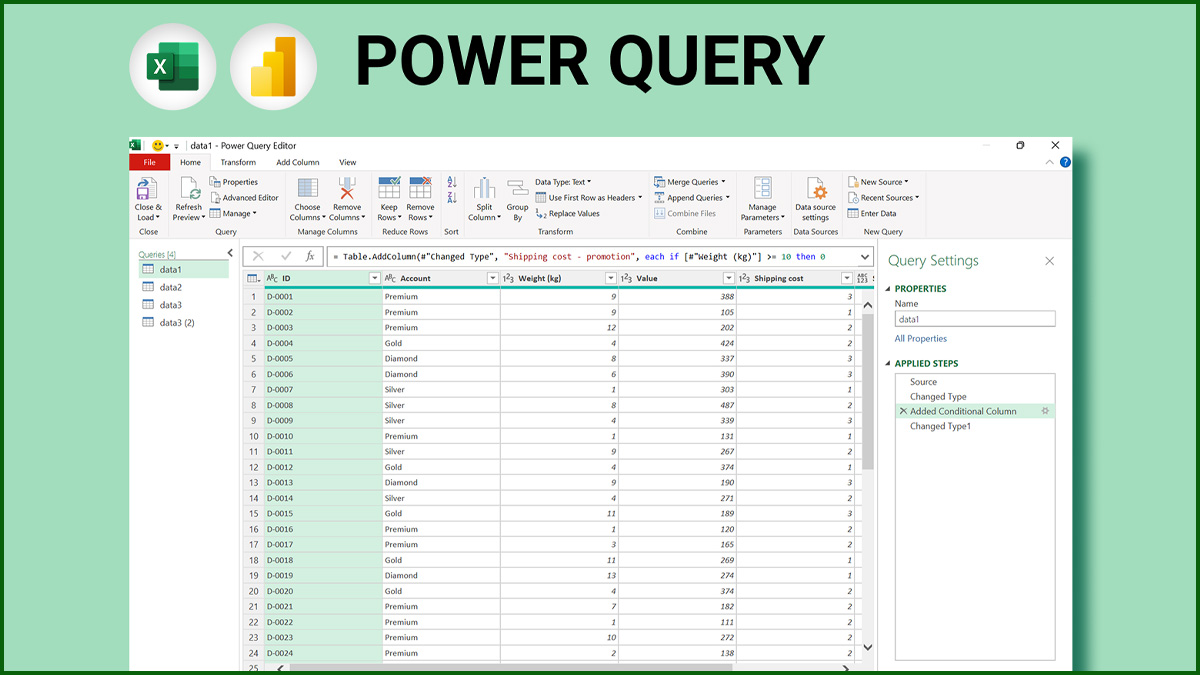
Task: Open the File menu
Action: 149,161
